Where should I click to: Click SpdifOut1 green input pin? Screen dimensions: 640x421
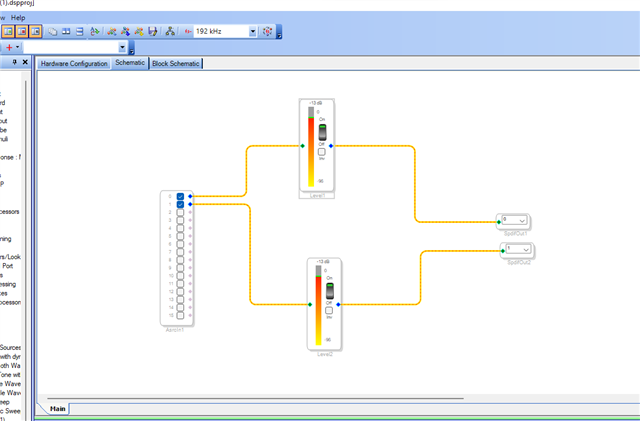pos(499,222)
